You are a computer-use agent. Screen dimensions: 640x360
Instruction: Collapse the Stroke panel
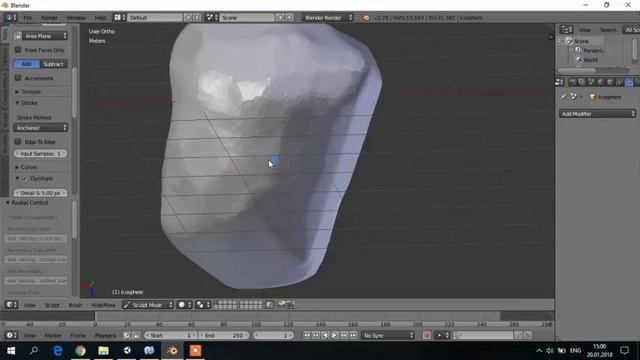(27, 103)
